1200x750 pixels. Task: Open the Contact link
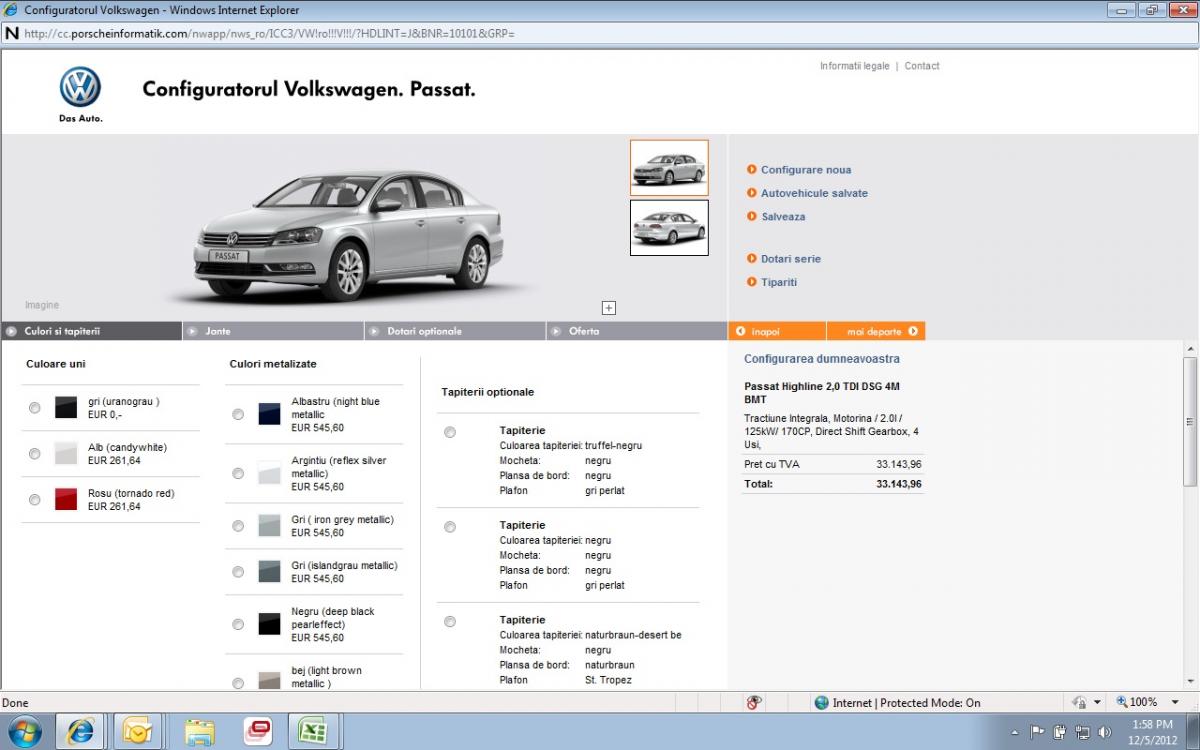(922, 66)
